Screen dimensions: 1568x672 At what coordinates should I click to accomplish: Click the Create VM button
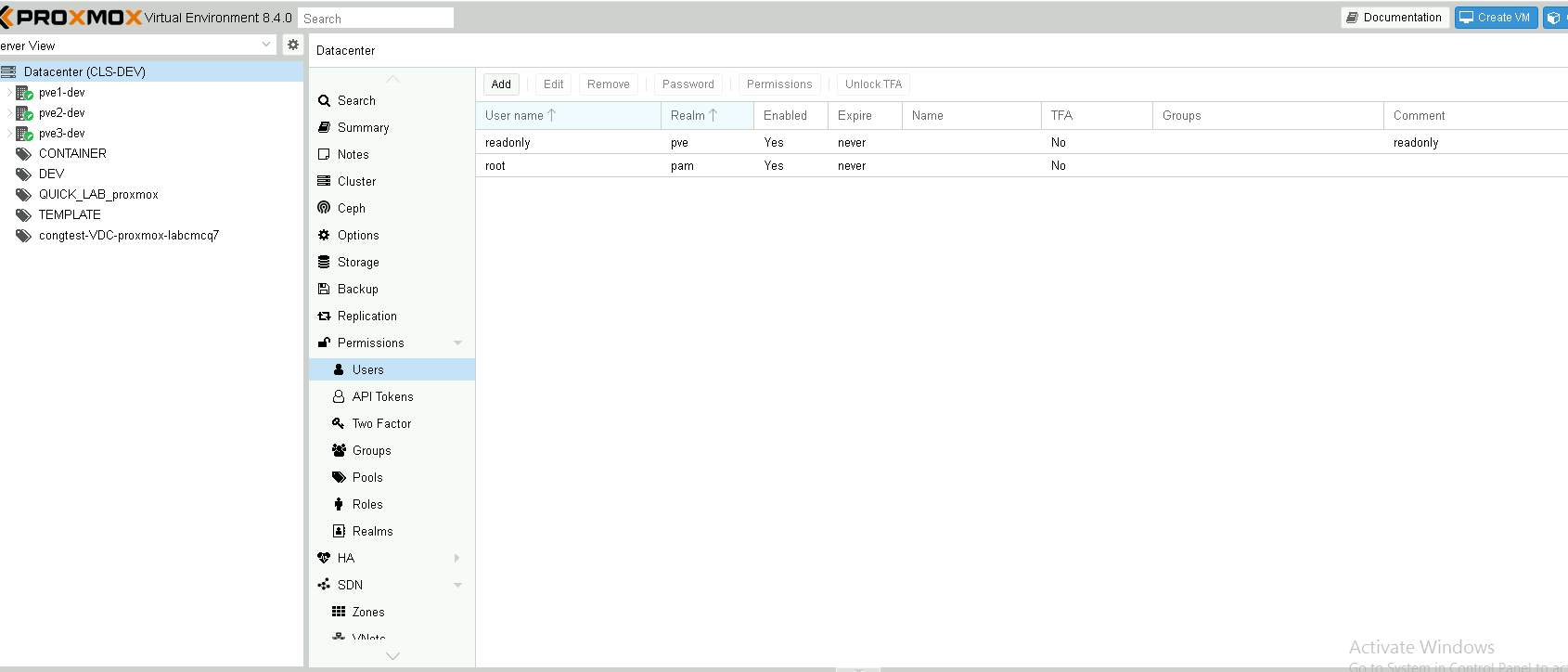pos(1495,18)
